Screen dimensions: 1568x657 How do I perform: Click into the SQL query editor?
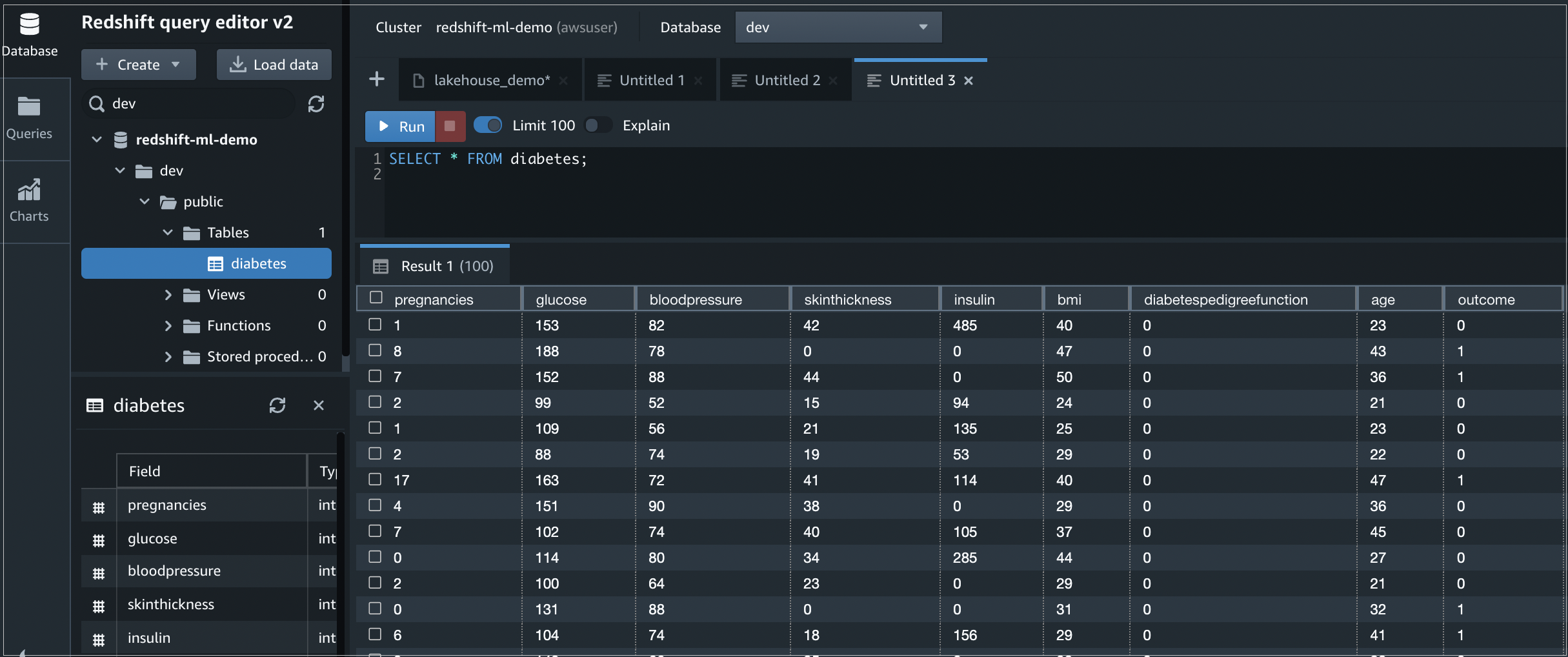click(974, 192)
